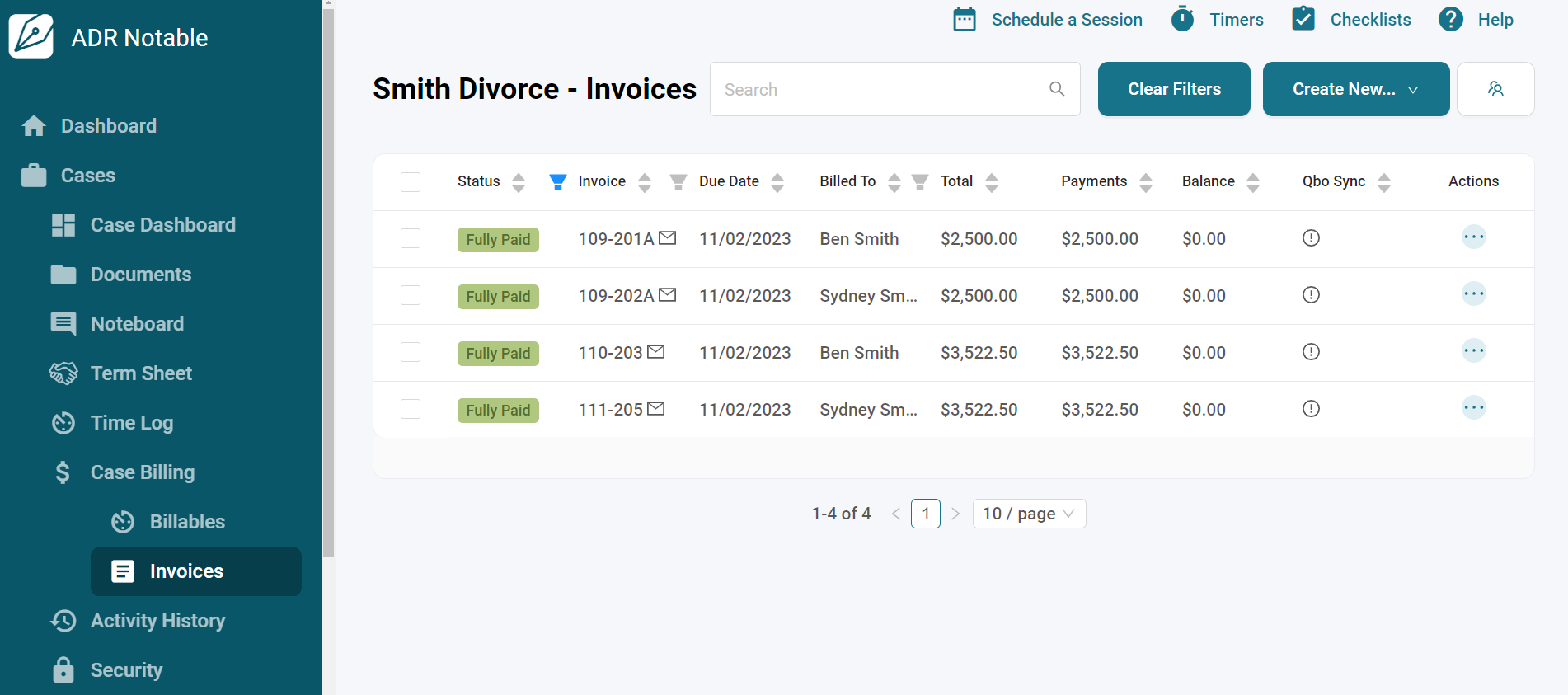Screen dimensions: 1568x695
Task: Open Timers from the top bar
Action: pos(1217,20)
